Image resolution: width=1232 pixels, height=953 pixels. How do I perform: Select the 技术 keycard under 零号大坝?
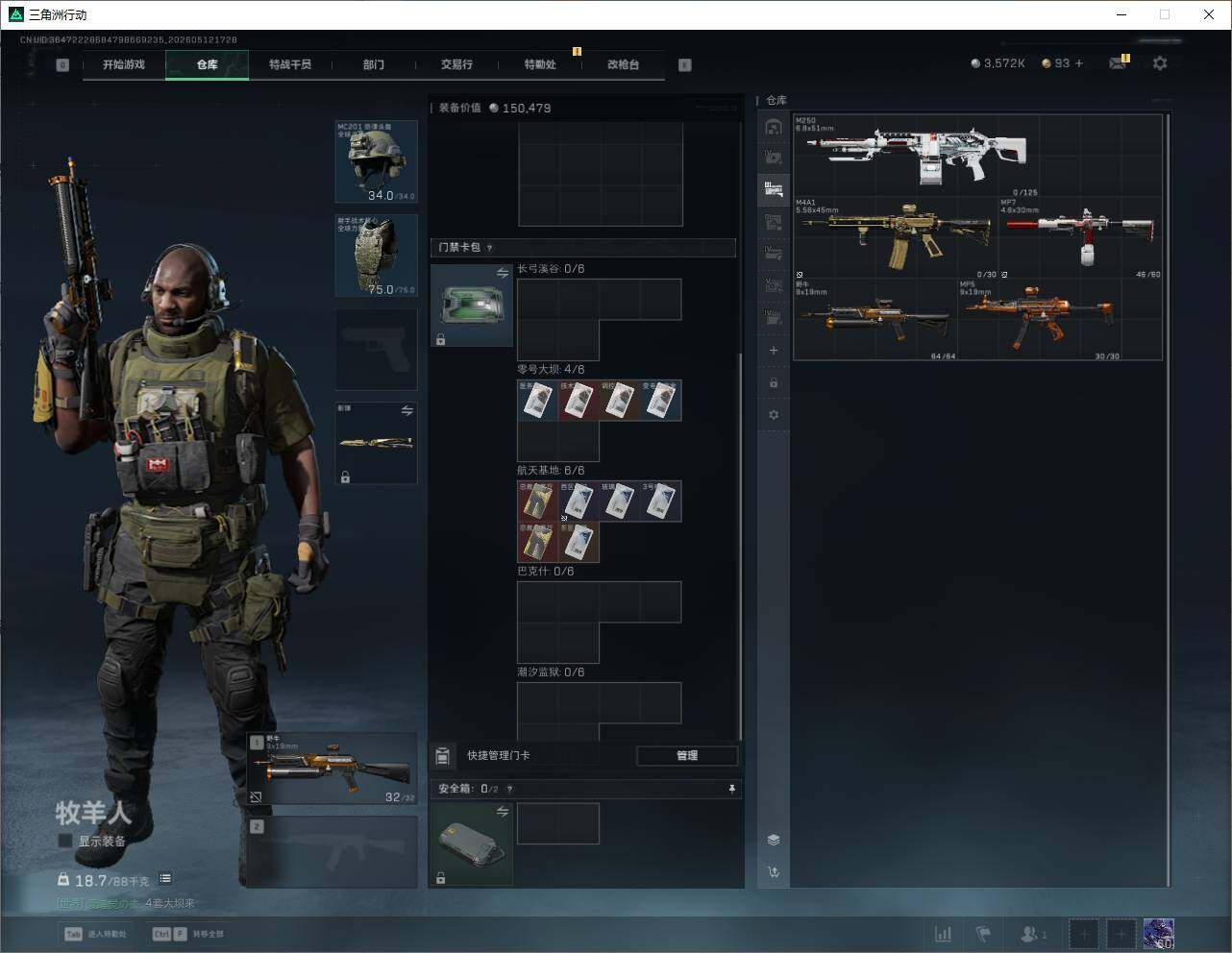tap(579, 401)
